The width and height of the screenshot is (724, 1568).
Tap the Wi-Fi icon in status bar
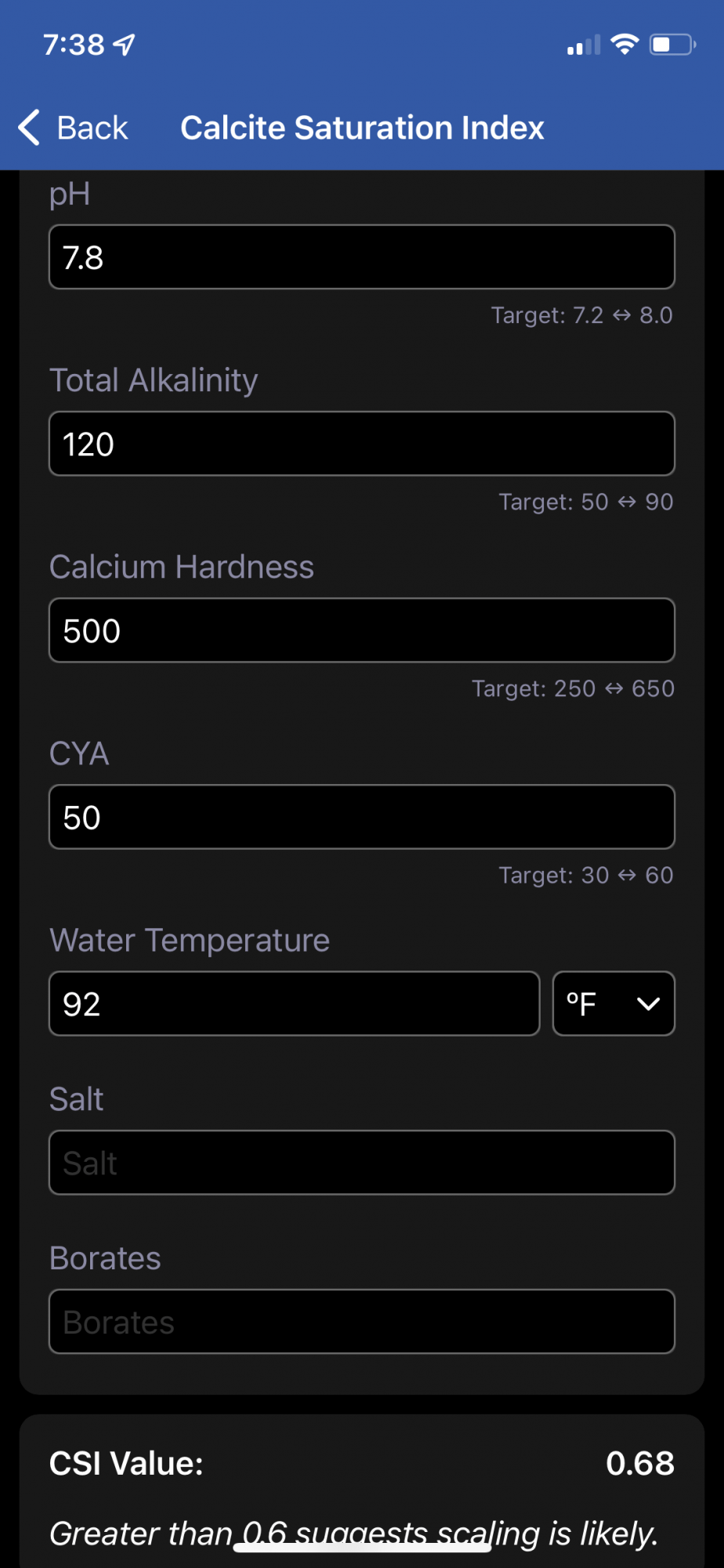[624, 44]
